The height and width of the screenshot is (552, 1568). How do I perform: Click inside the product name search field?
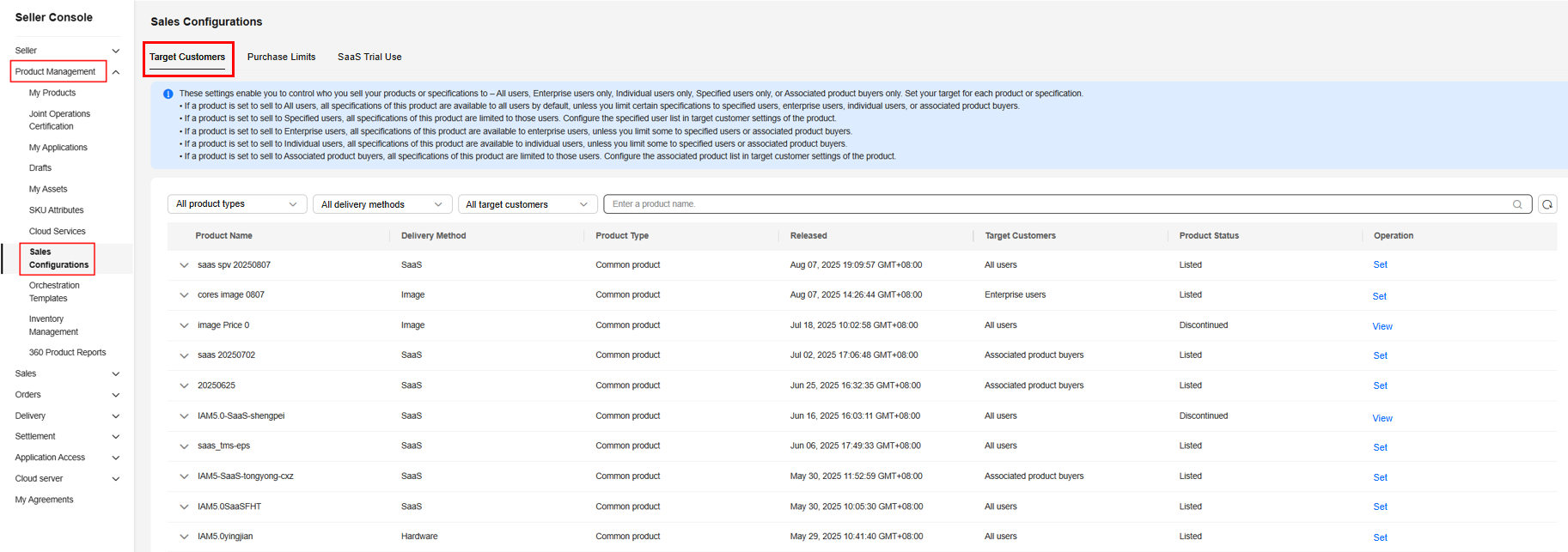tap(1057, 204)
